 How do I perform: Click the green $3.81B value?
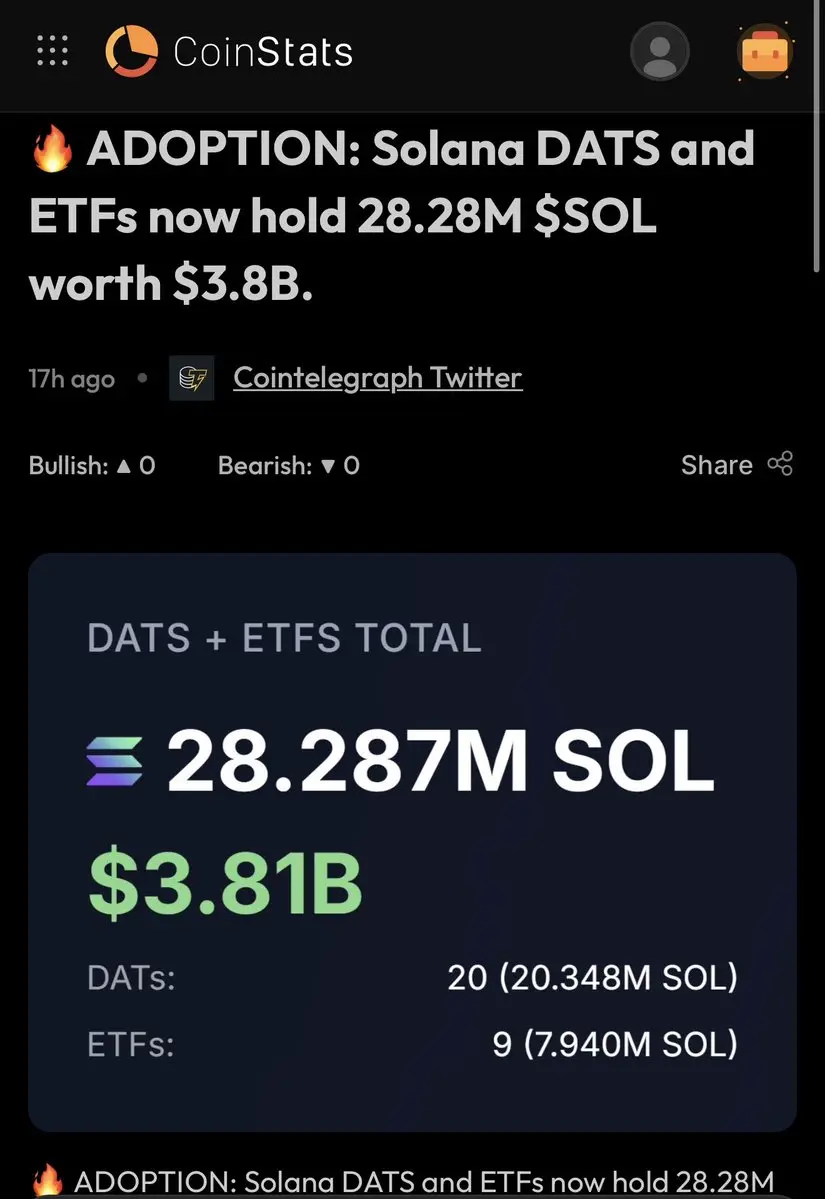point(225,882)
